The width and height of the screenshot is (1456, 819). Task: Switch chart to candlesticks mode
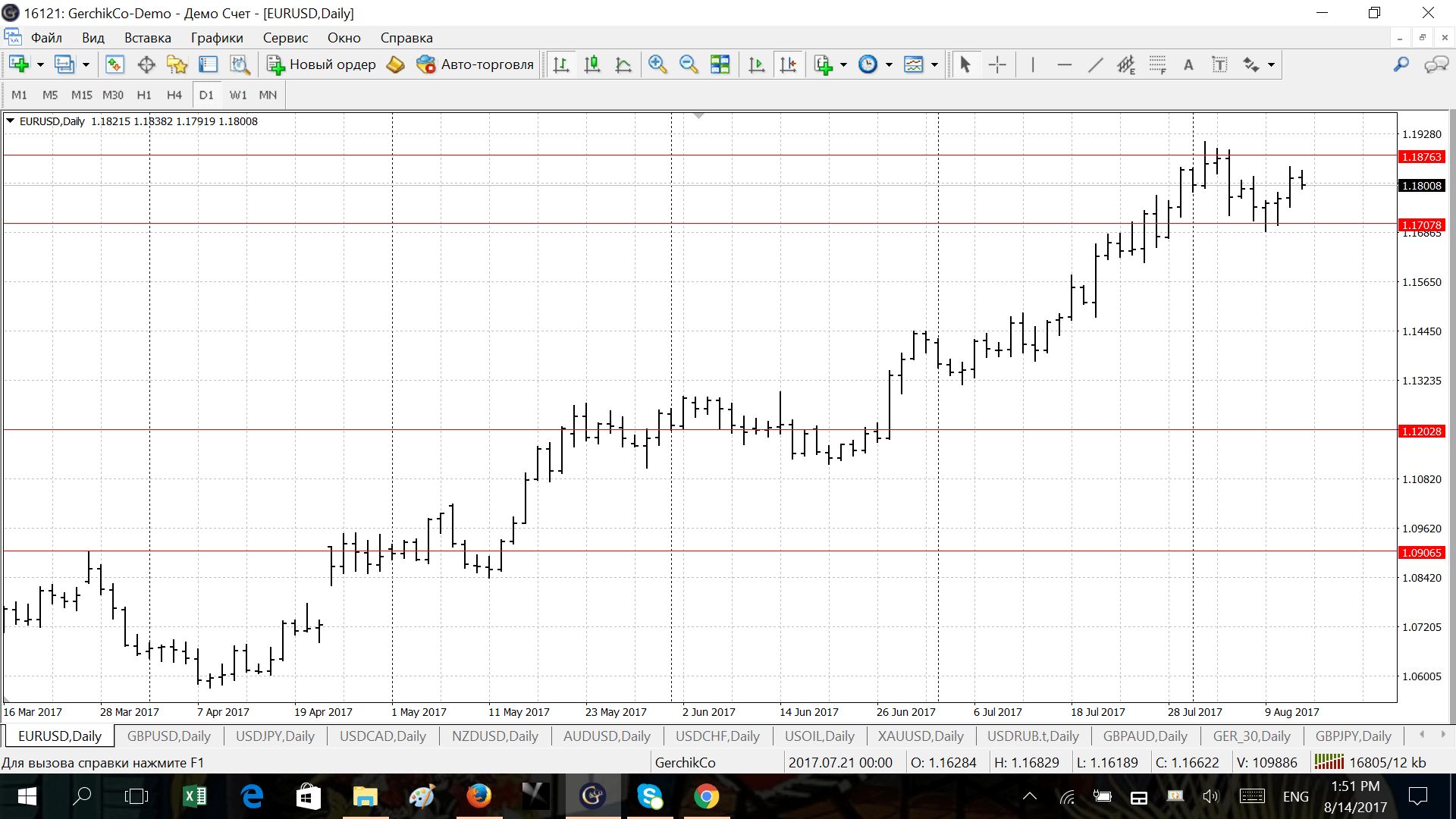pos(592,65)
